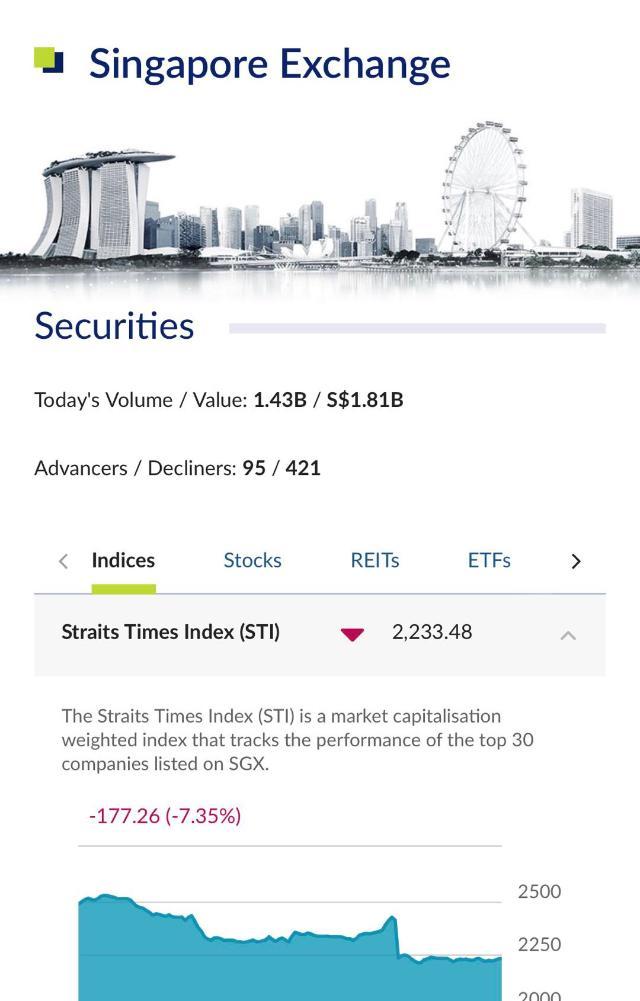The width and height of the screenshot is (640, 1001).
Task: Click the Today's Volume / Value figures
Action: tap(328, 400)
